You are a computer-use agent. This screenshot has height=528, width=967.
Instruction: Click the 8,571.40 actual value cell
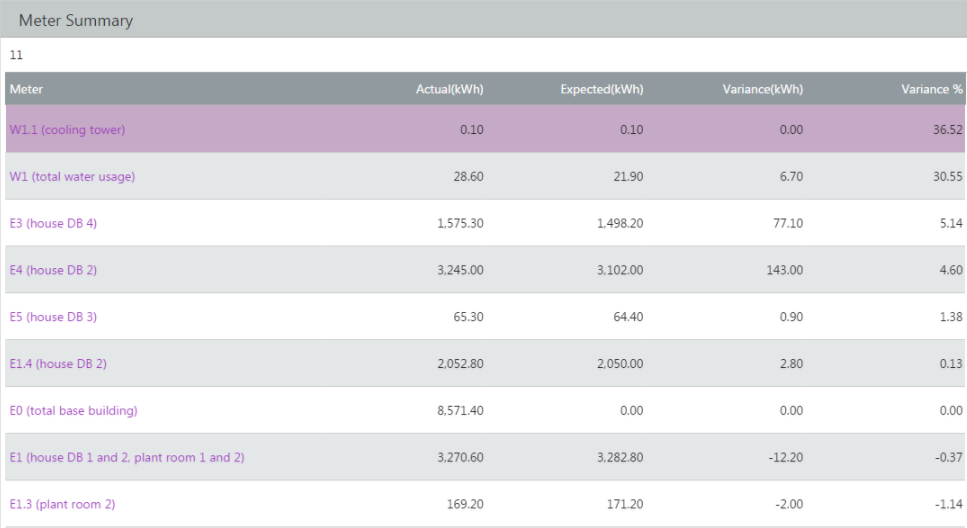[460, 411]
